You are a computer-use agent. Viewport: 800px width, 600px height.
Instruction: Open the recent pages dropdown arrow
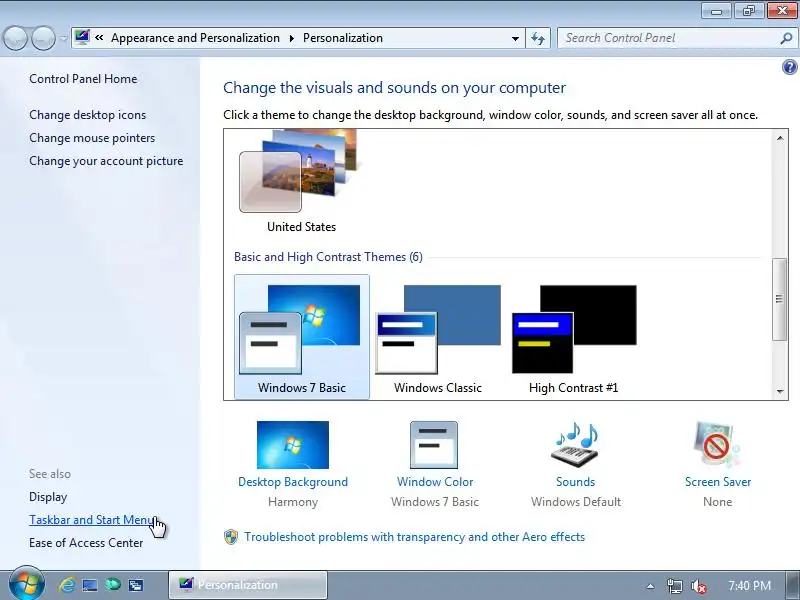(x=63, y=38)
